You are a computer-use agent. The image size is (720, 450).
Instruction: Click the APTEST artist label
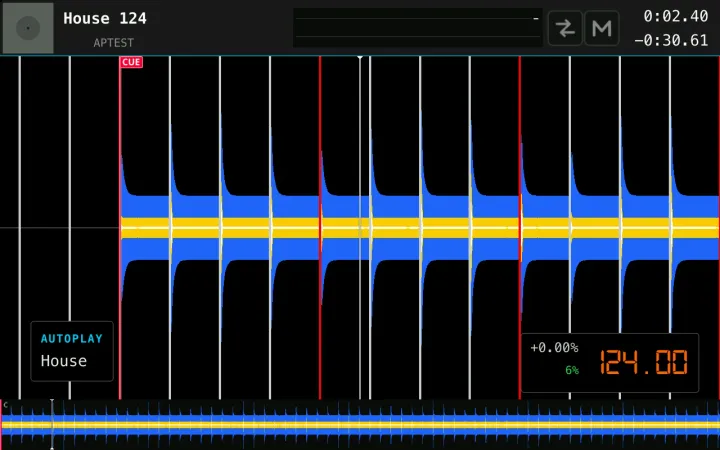113,43
